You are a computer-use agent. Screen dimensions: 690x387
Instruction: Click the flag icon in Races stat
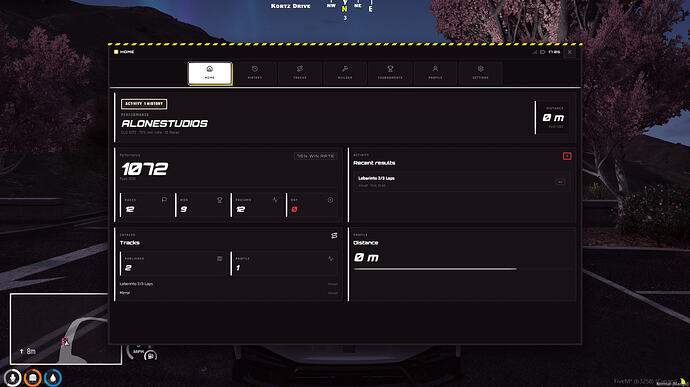point(164,200)
